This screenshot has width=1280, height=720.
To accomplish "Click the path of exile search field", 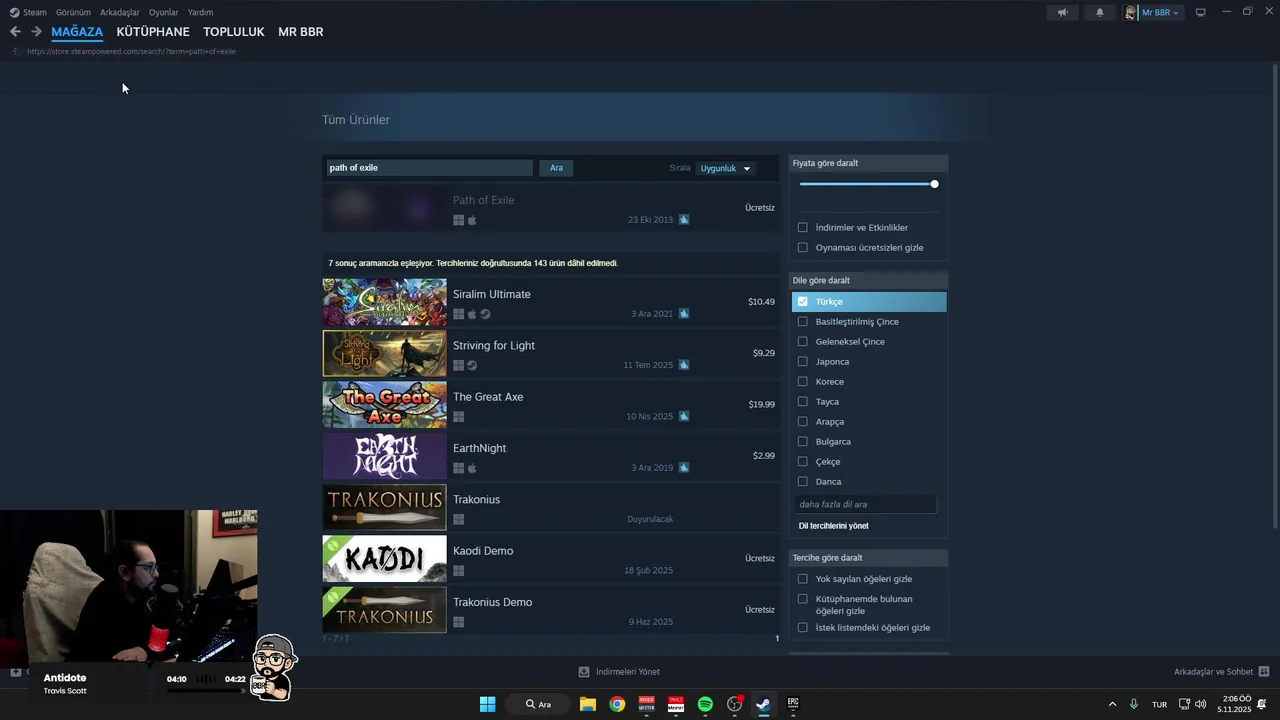I will tap(430, 168).
